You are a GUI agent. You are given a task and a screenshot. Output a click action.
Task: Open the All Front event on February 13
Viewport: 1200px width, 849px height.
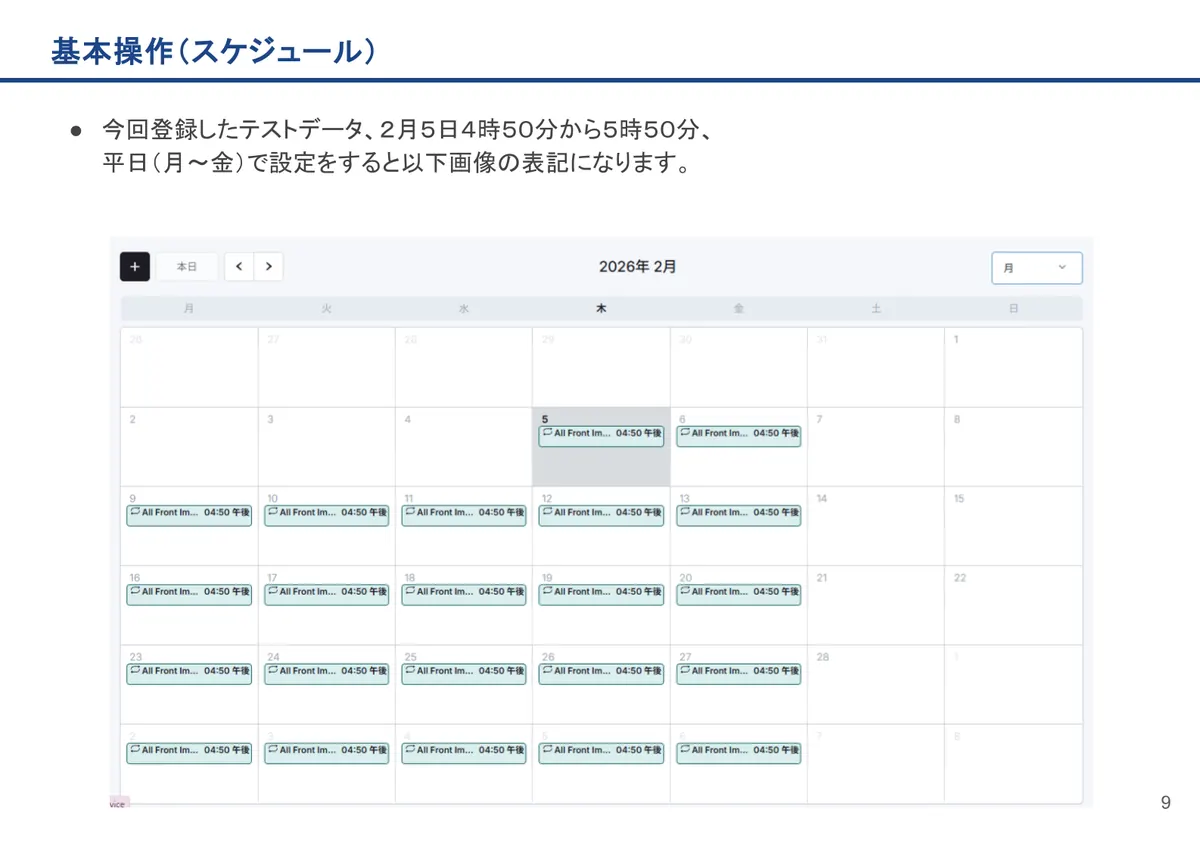point(739,515)
